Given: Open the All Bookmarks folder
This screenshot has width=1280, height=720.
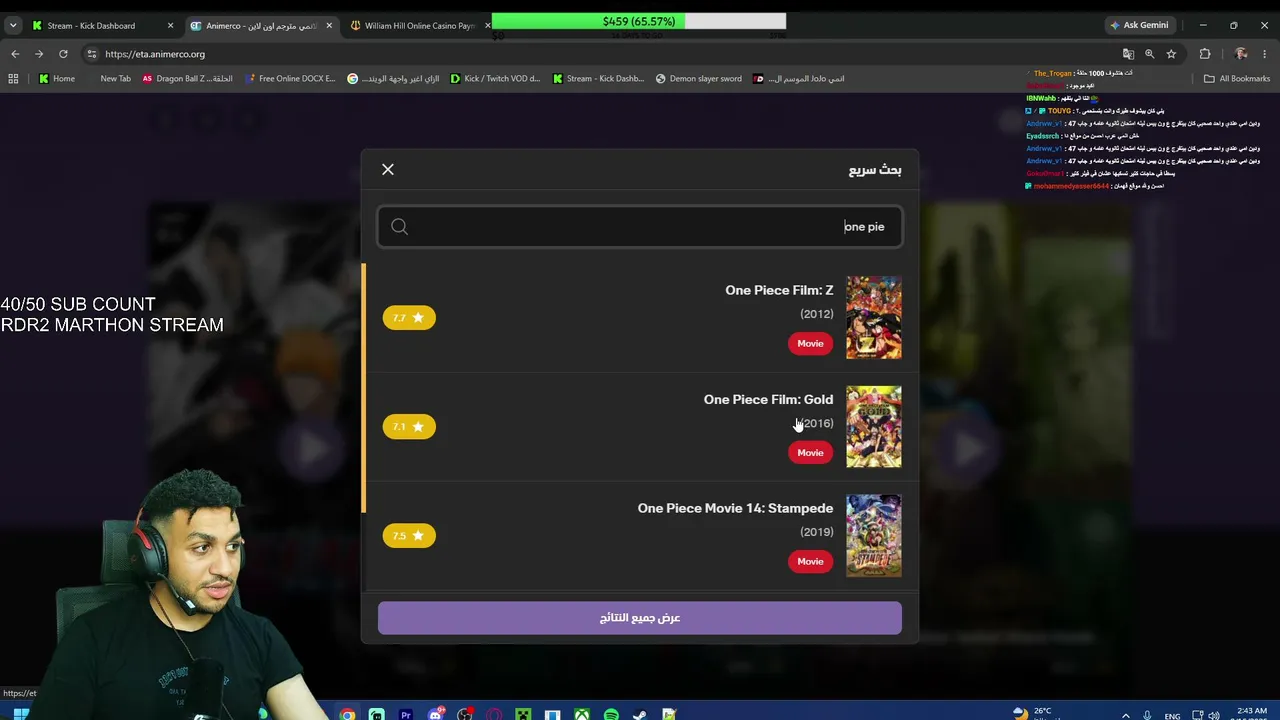Looking at the screenshot, I should coord(1237,79).
